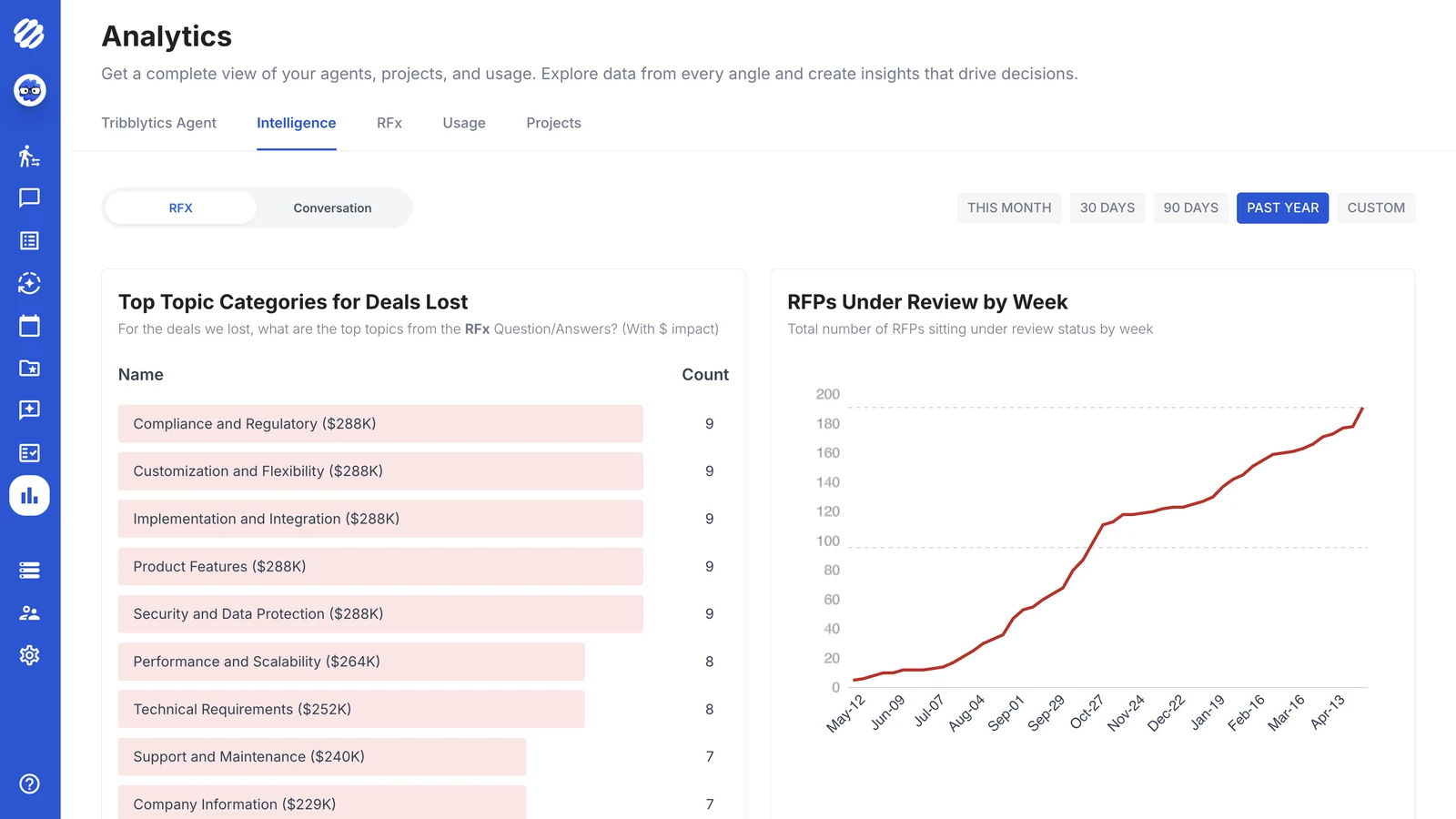Click the Customization and Flexibility ($288K) bar
The width and height of the screenshot is (1456, 819).
tap(380, 471)
